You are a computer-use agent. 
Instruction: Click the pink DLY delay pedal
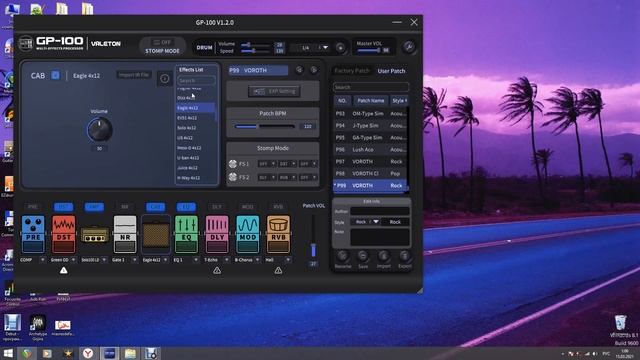coord(217,234)
